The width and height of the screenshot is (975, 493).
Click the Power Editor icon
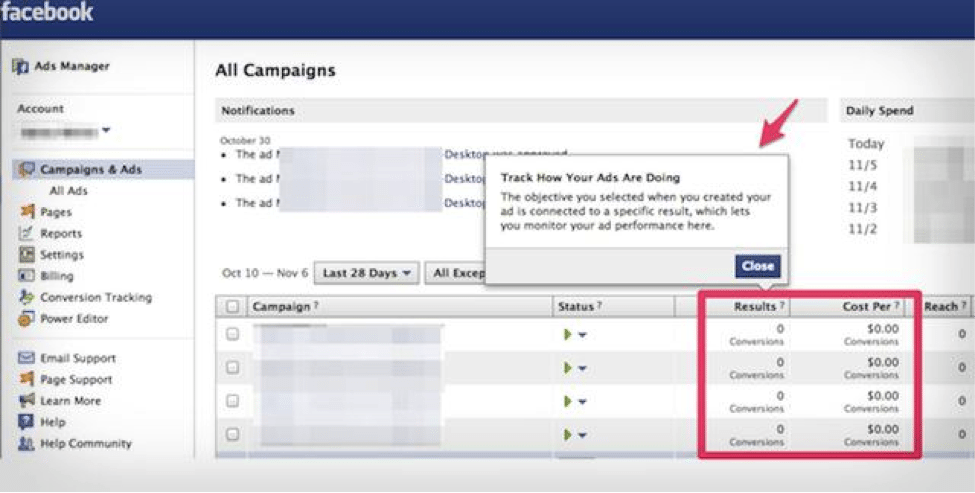27,318
